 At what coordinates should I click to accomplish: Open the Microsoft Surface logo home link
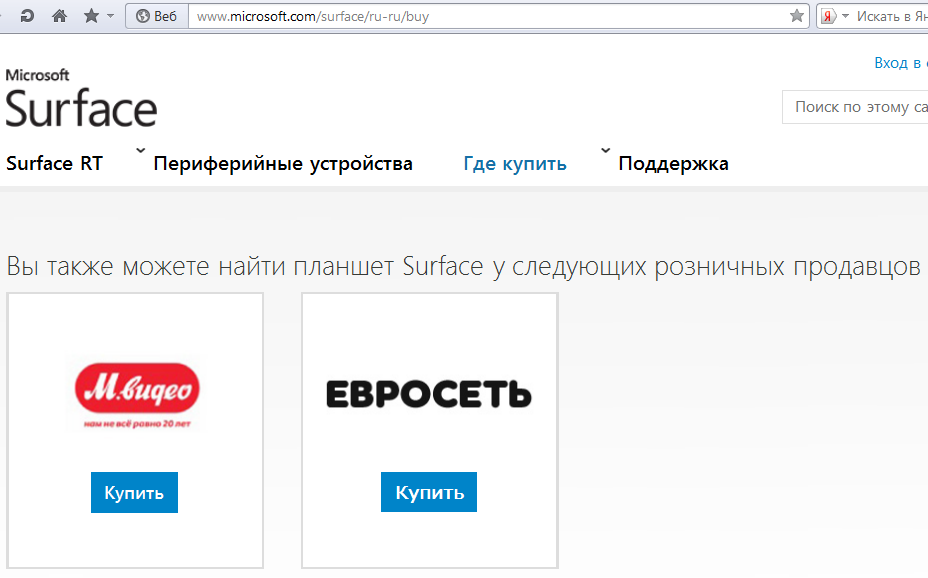click(x=81, y=98)
